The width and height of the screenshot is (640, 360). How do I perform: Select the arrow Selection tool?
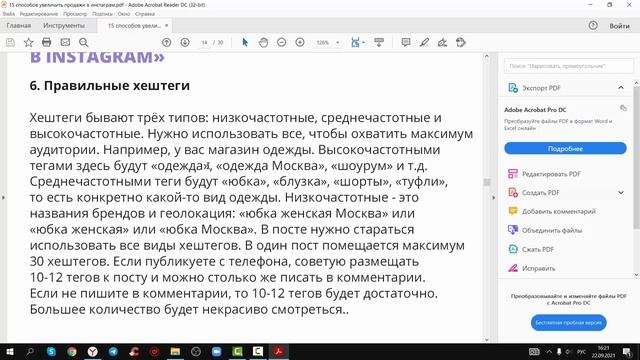245,42
